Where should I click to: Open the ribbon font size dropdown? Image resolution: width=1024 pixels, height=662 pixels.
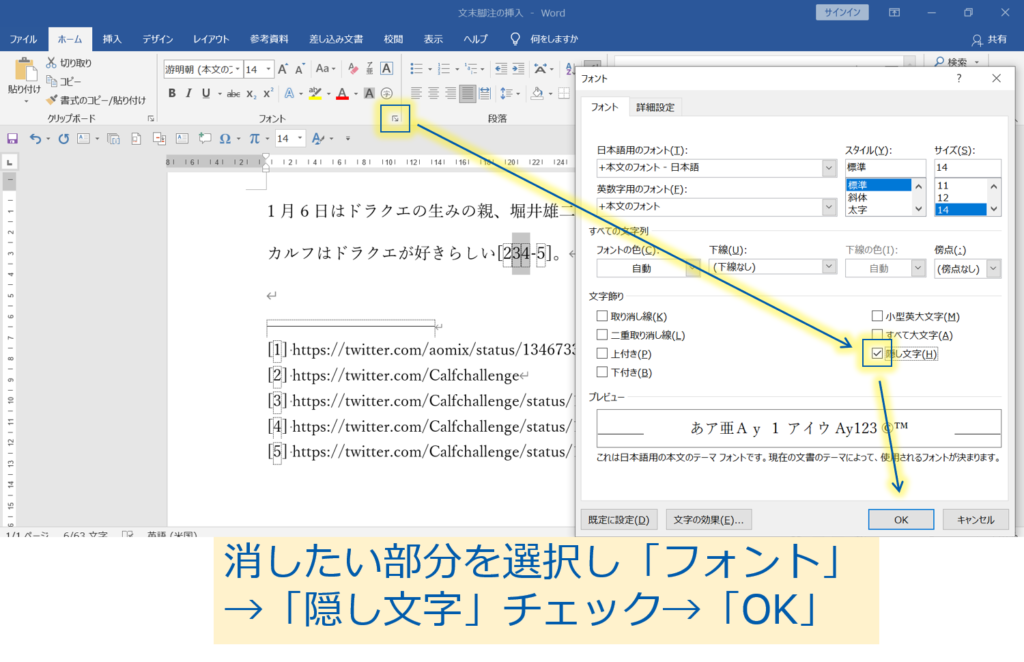(268, 69)
